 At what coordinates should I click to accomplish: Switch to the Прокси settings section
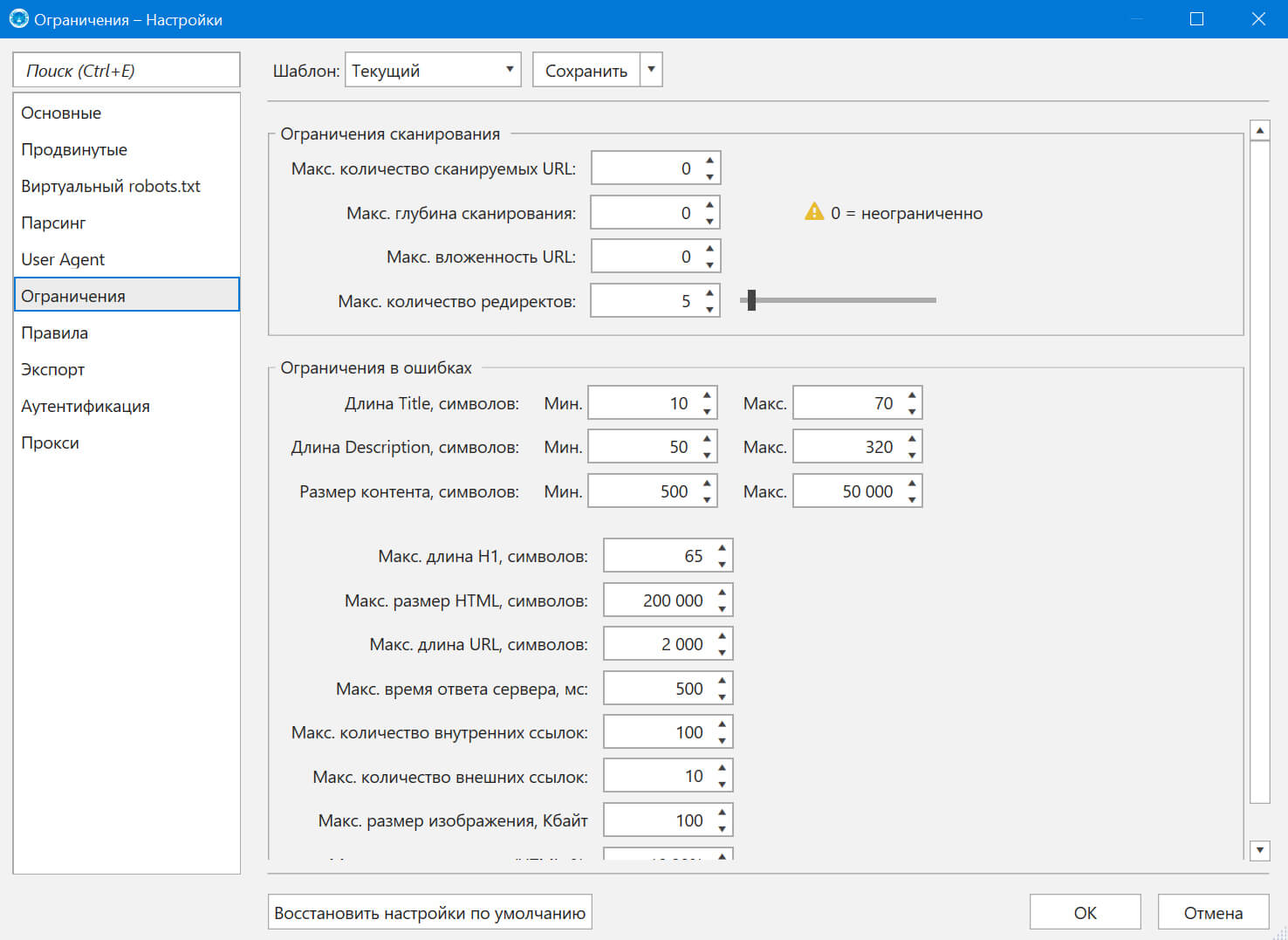(51, 443)
